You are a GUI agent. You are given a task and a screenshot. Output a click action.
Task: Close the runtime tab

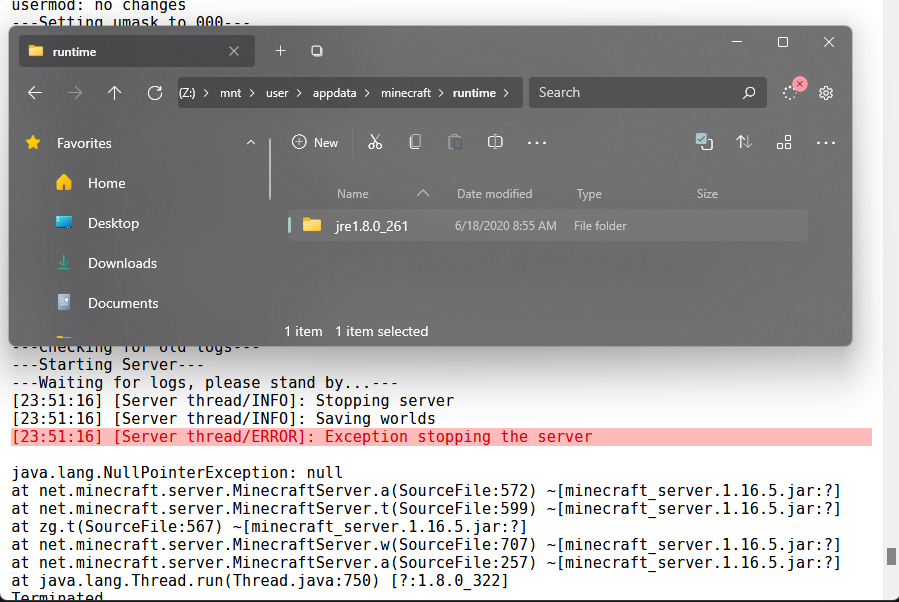[x=234, y=51]
